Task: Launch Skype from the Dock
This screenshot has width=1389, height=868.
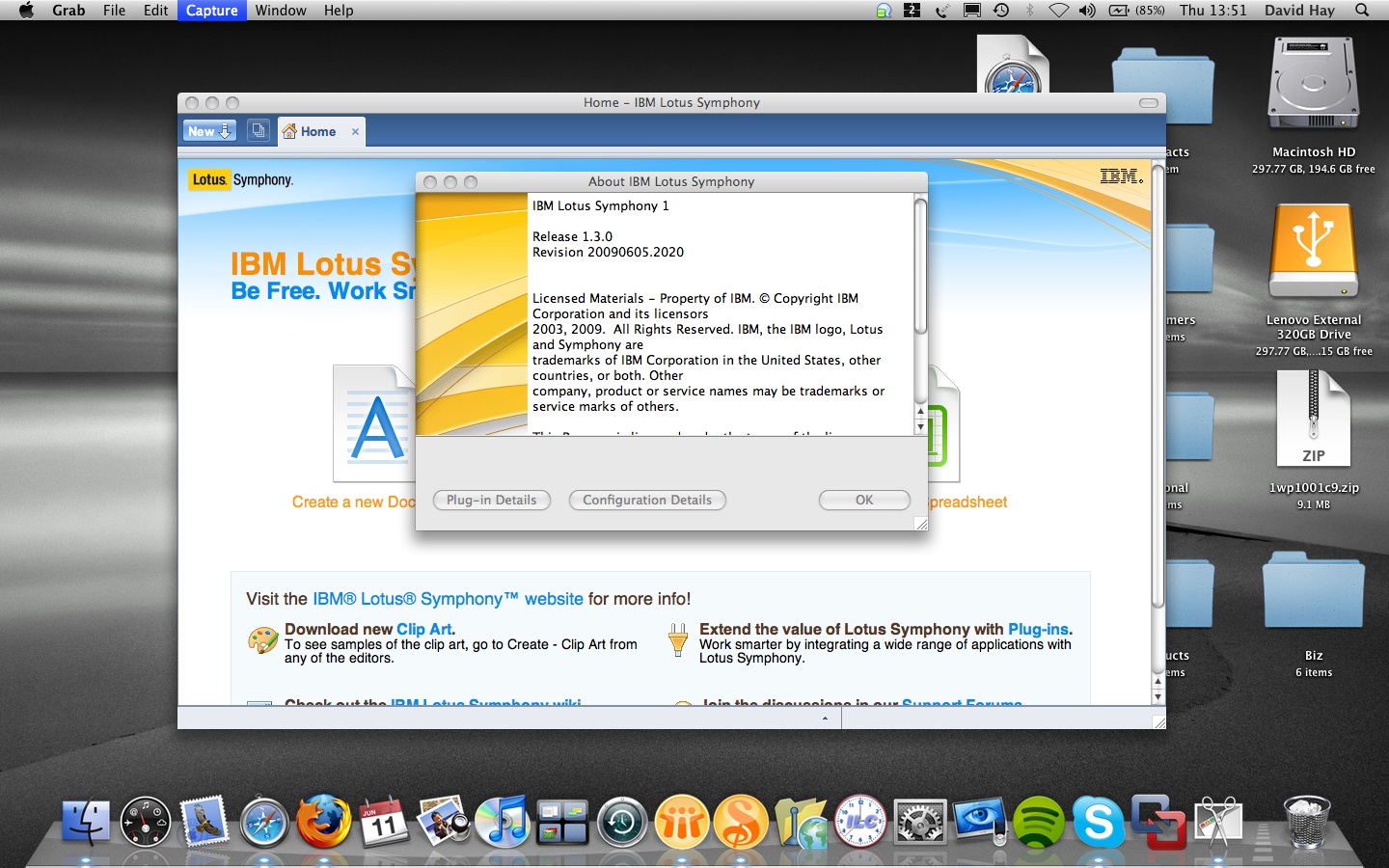Action: (1098, 823)
